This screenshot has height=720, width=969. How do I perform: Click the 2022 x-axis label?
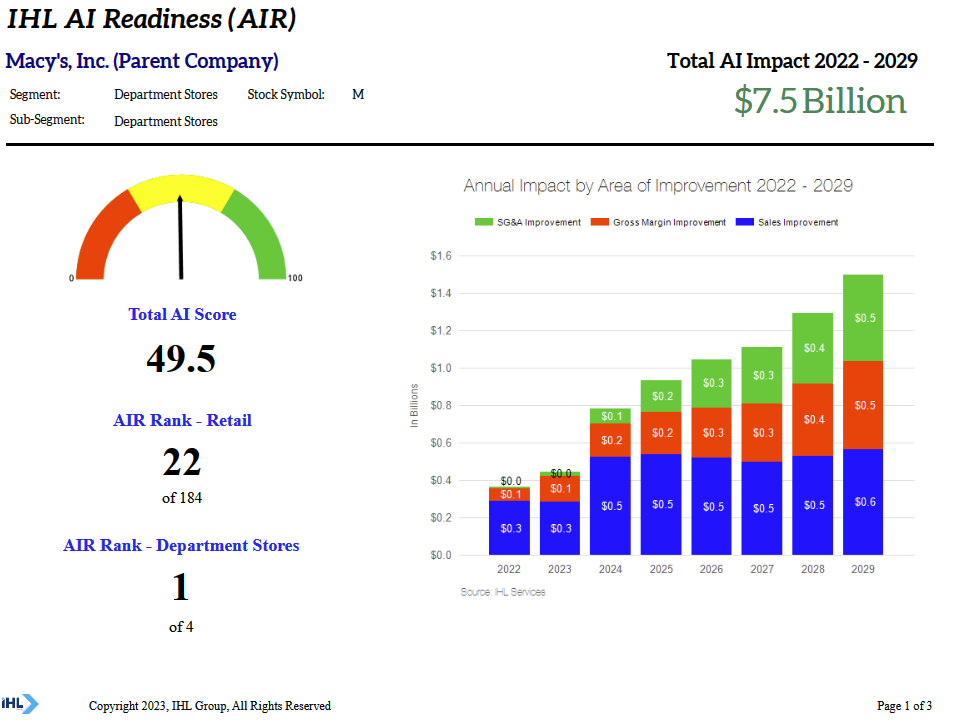pos(509,569)
